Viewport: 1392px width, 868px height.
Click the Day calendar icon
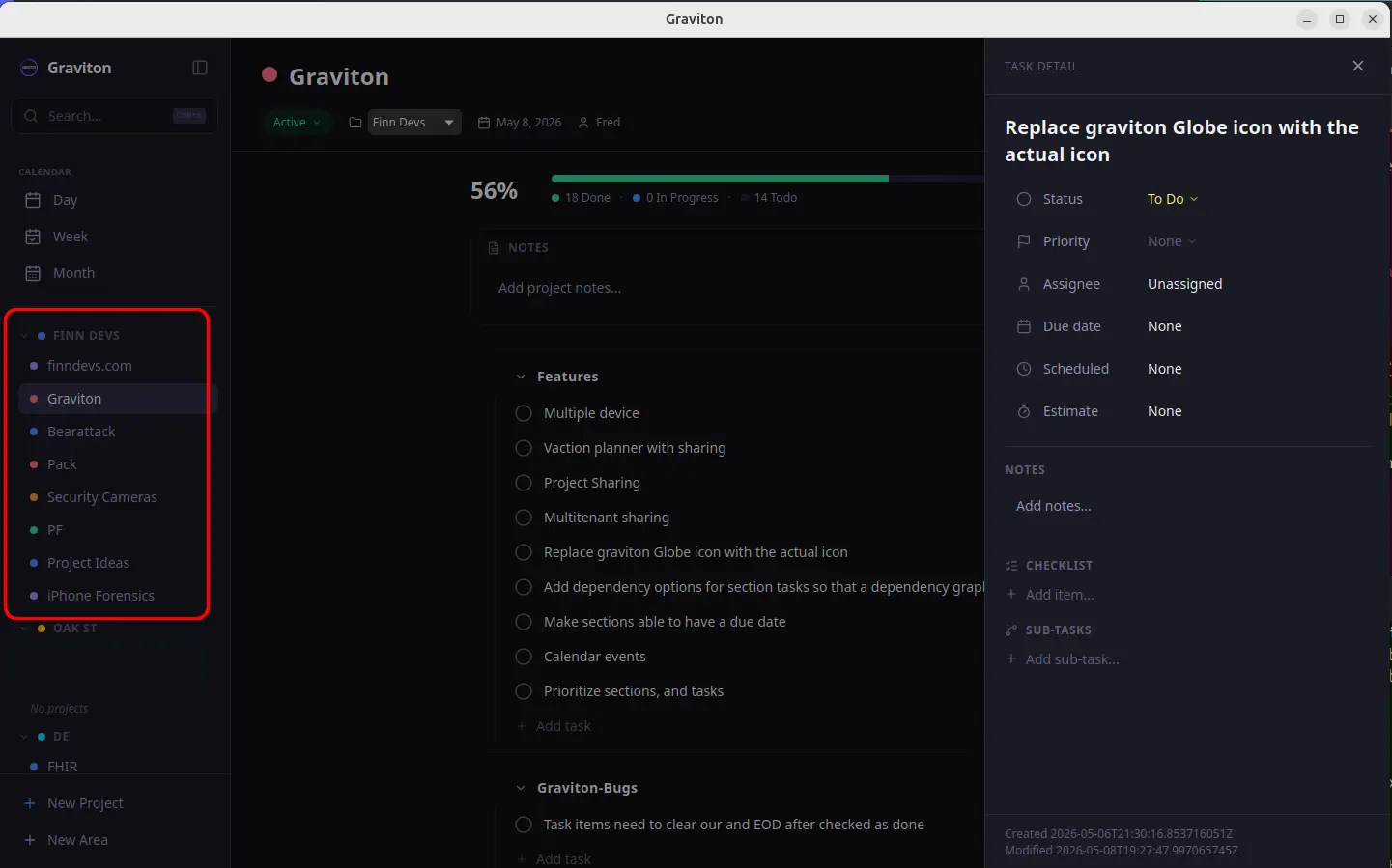click(33, 200)
